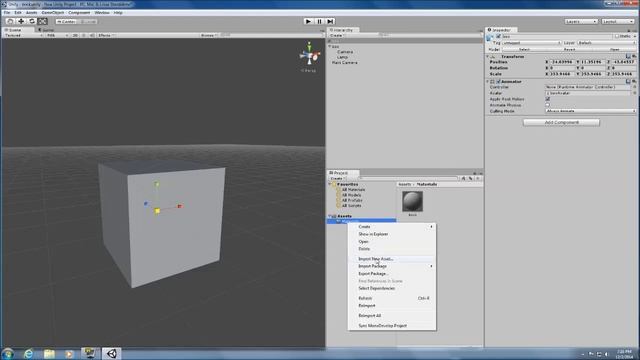Open Transform help book icon
The height and width of the screenshot is (360, 640).
[628, 56]
